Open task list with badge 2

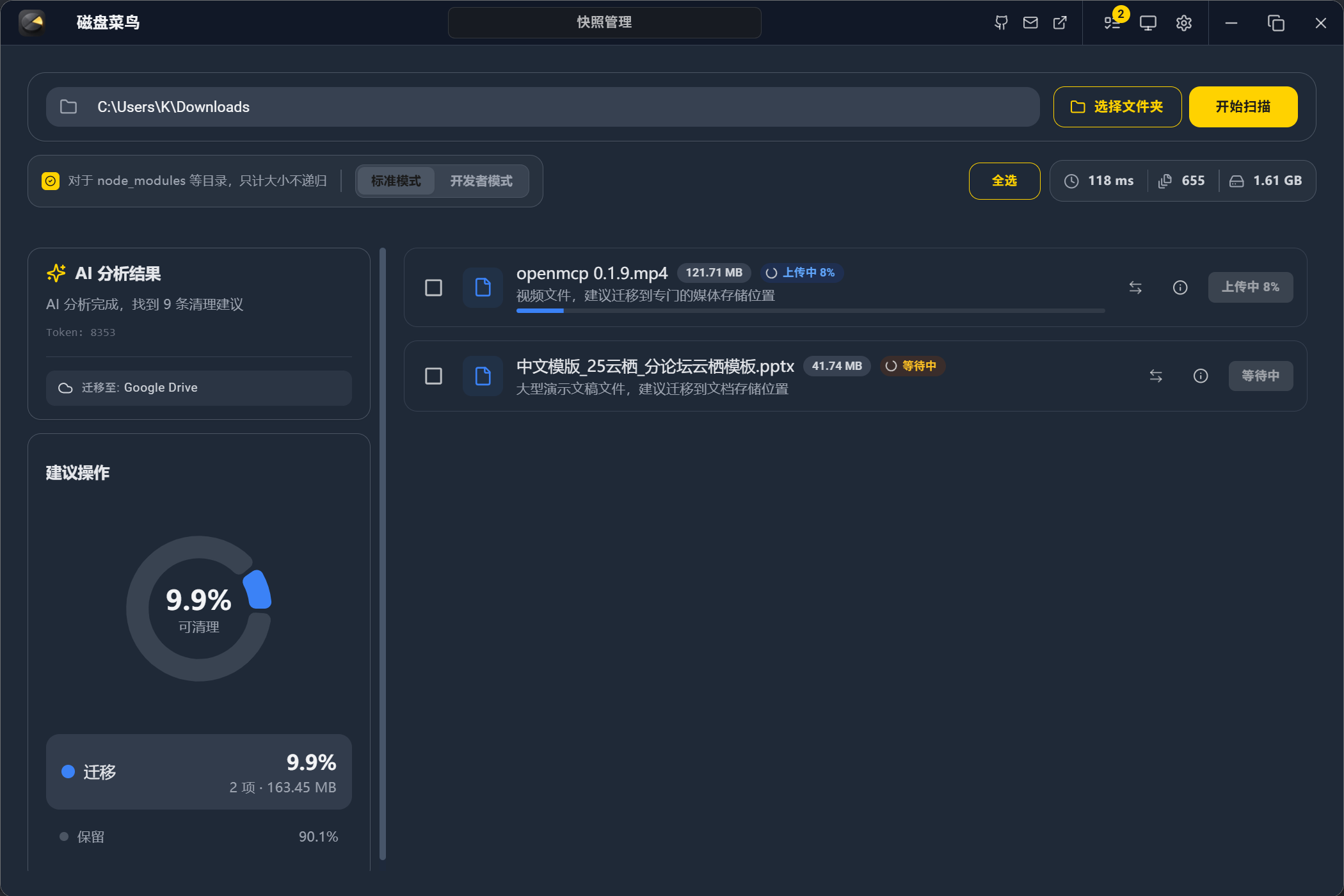point(1113,23)
